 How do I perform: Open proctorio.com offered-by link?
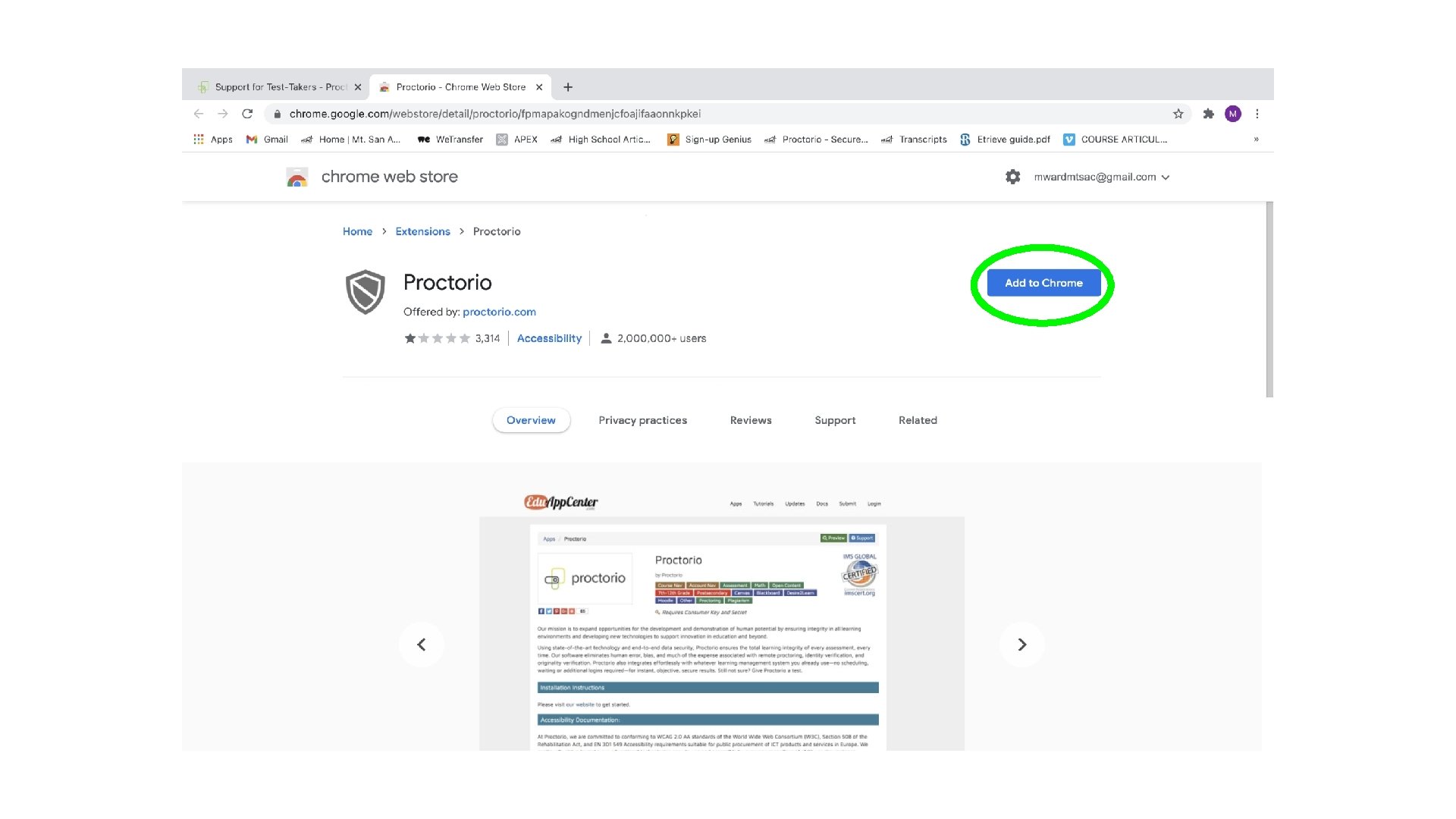point(499,312)
